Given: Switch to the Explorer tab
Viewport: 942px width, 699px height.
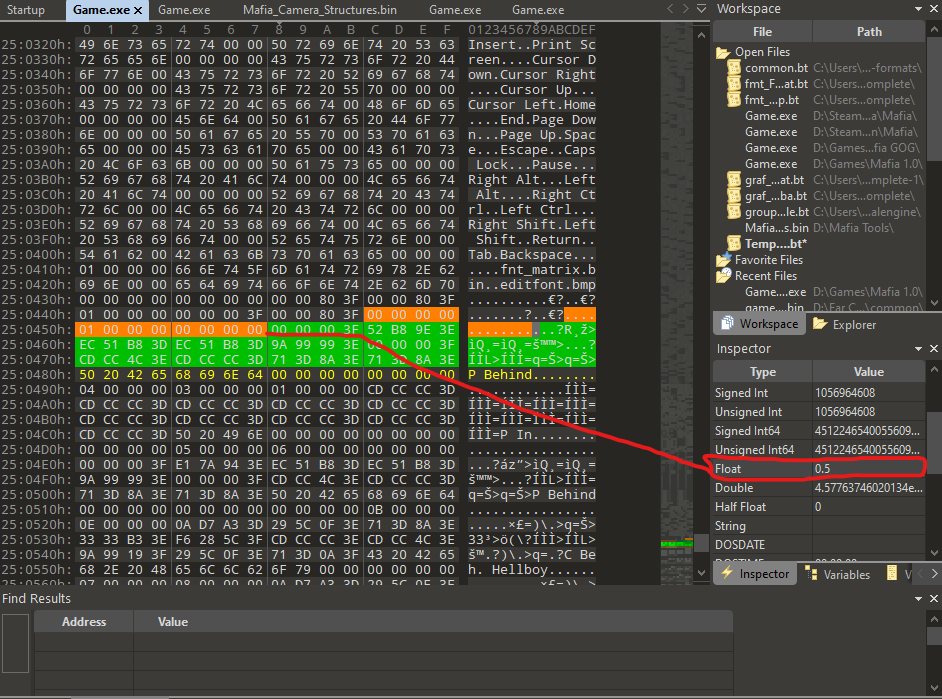Looking at the screenshot, I should tap(844, 324).
